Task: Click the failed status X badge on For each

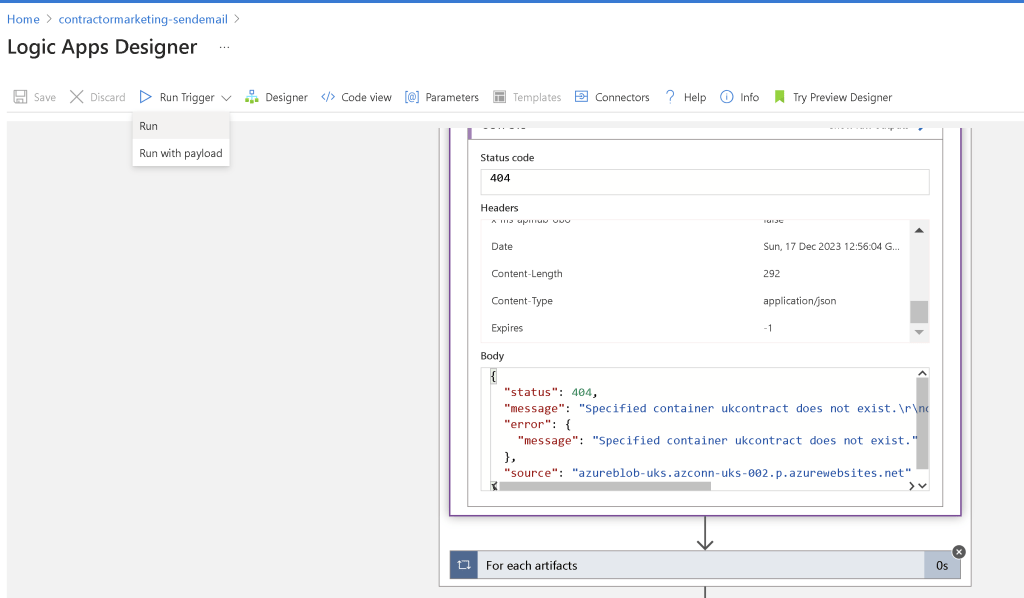Action: point(959,552)
